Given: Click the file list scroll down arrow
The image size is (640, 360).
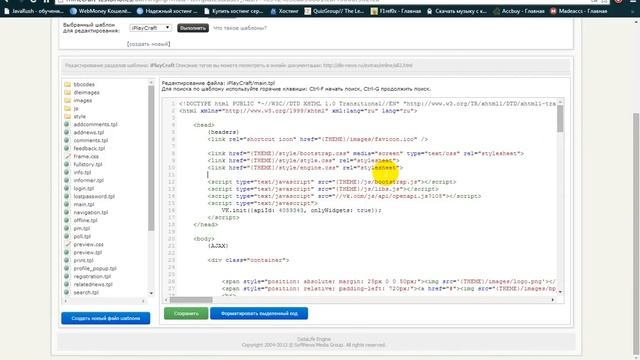Looking at the screenshot, I should point(151,293).
